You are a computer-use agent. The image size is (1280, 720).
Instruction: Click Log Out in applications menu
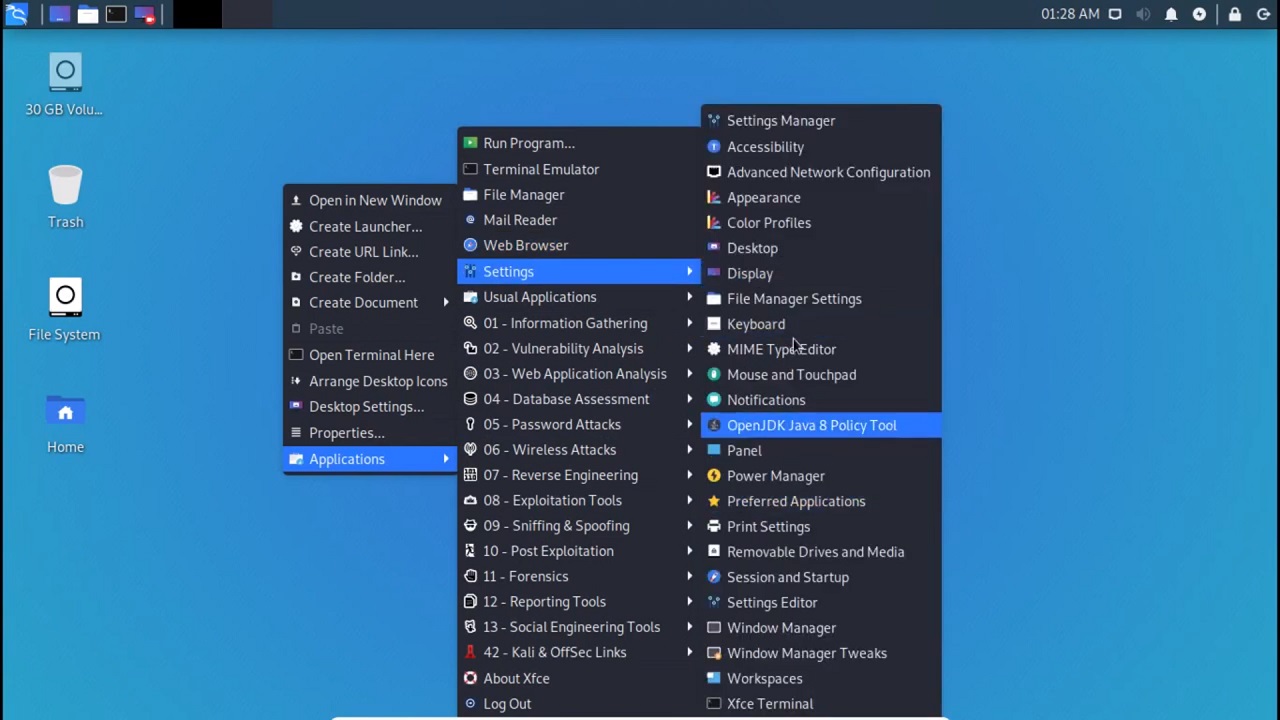pyautogui.click(x=507, y=703)
